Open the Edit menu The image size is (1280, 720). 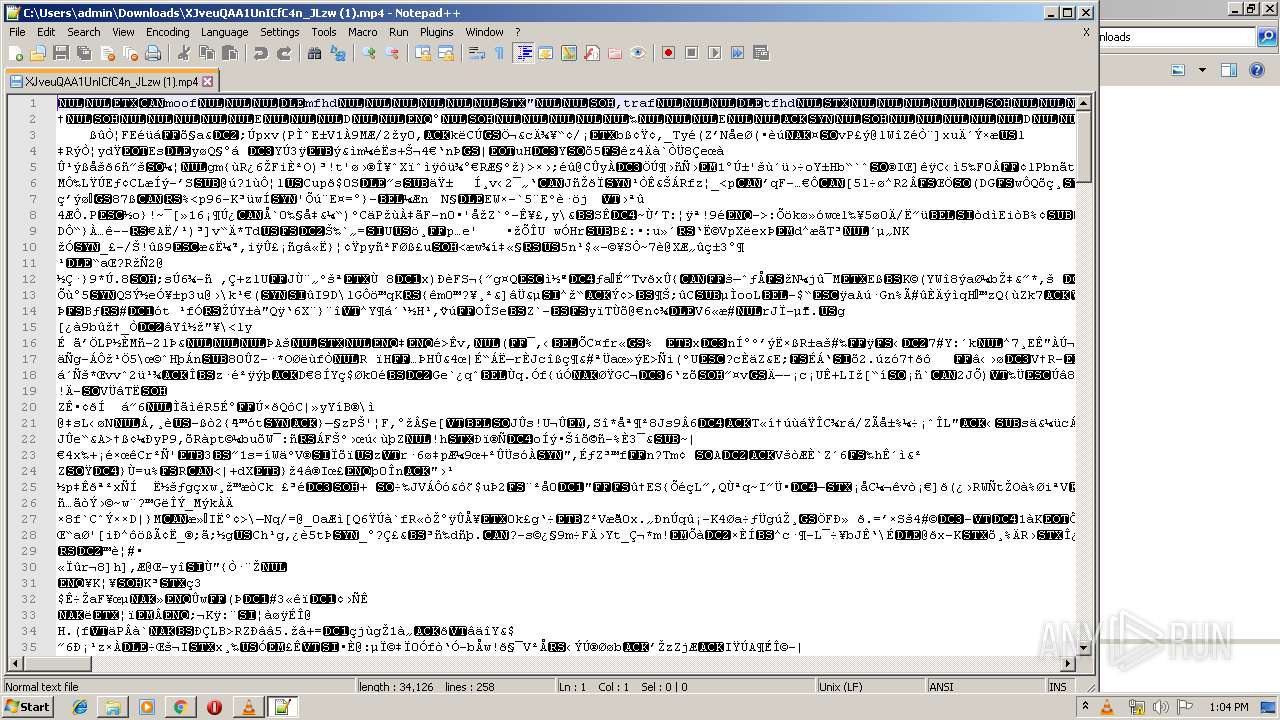[x=46, y=32]
